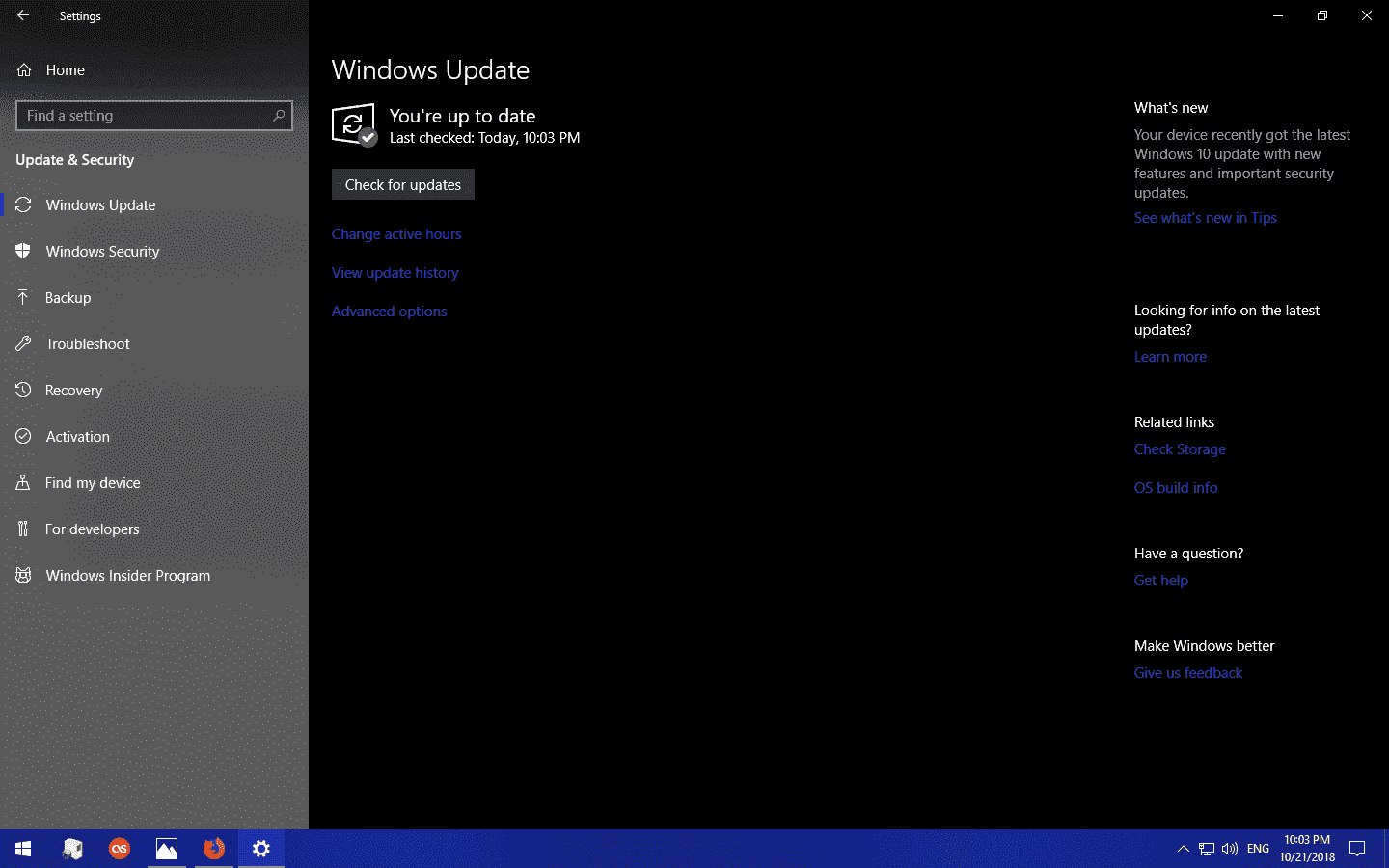Click the network icon in system tray
Image resolution: width=1389 pixels, height=868 pixels.
coord(1207,849)
